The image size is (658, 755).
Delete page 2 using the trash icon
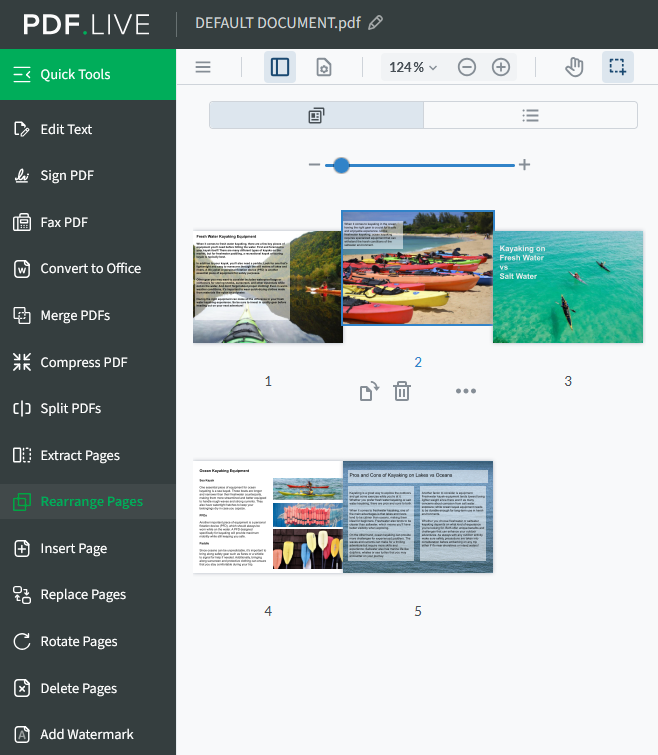(x=401, y=391)
